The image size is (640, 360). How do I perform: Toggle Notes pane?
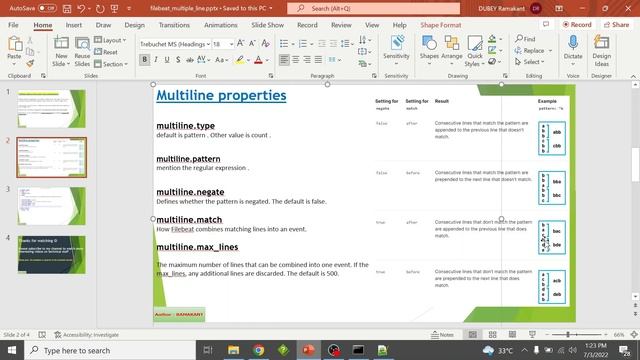coord(442,335)
